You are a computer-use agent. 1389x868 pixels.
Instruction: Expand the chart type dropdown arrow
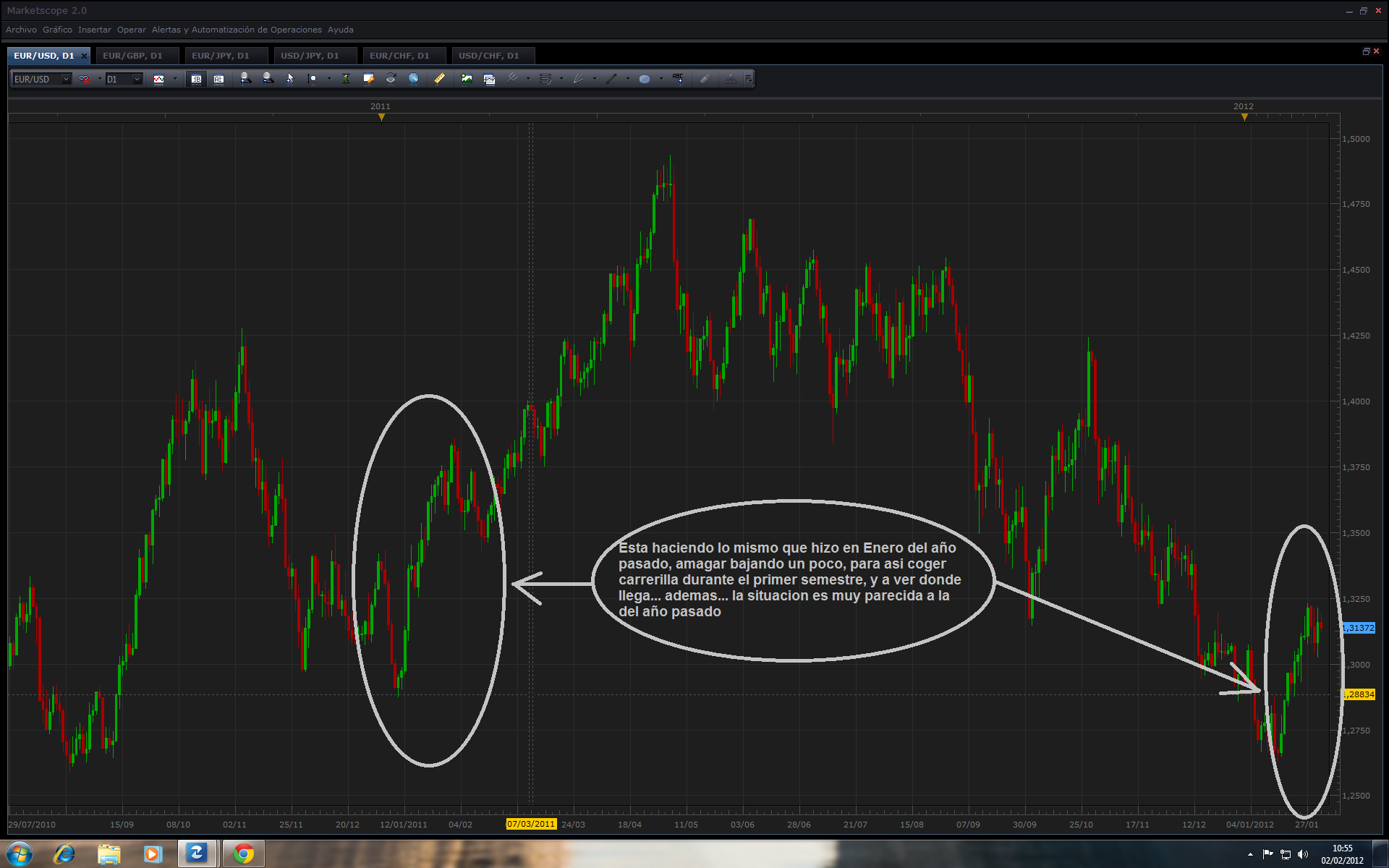click(x=175, y=79)
